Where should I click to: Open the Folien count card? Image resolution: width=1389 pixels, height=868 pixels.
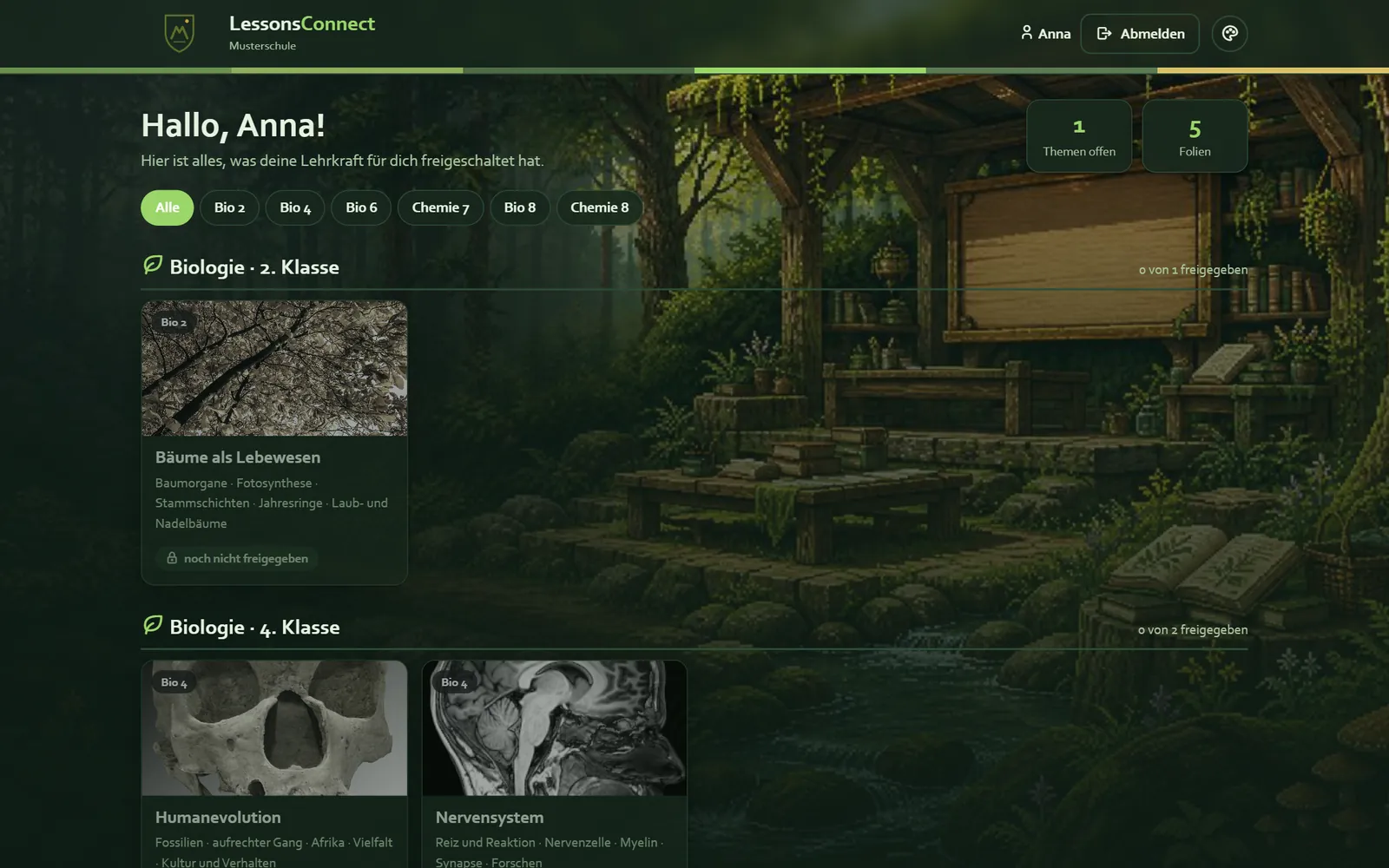[1195, 135]
